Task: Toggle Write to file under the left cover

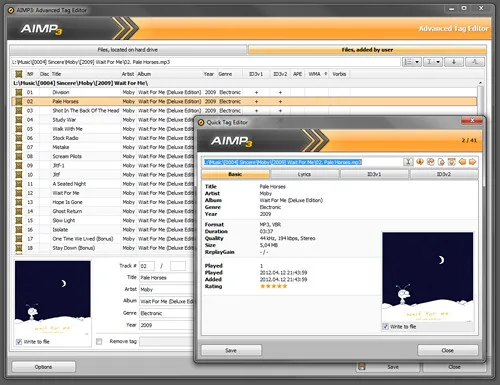Action: point(19,342)
